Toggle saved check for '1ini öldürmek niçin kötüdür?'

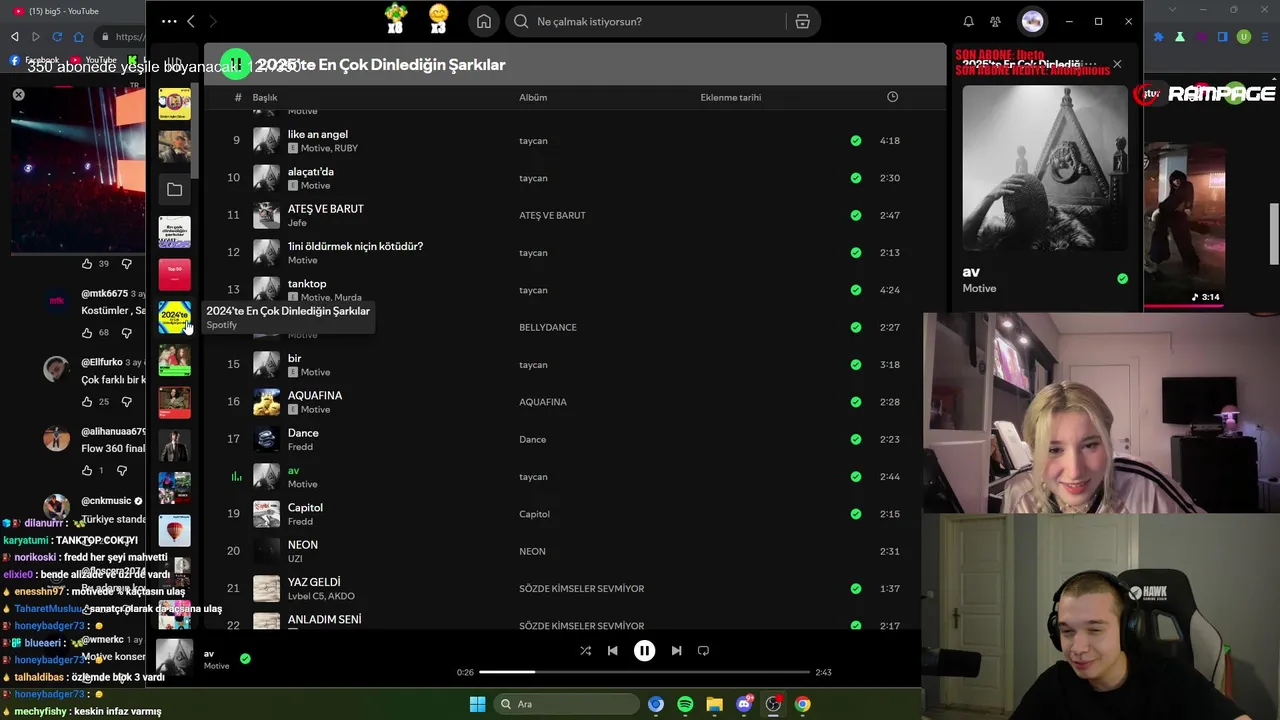pos(855,253)
